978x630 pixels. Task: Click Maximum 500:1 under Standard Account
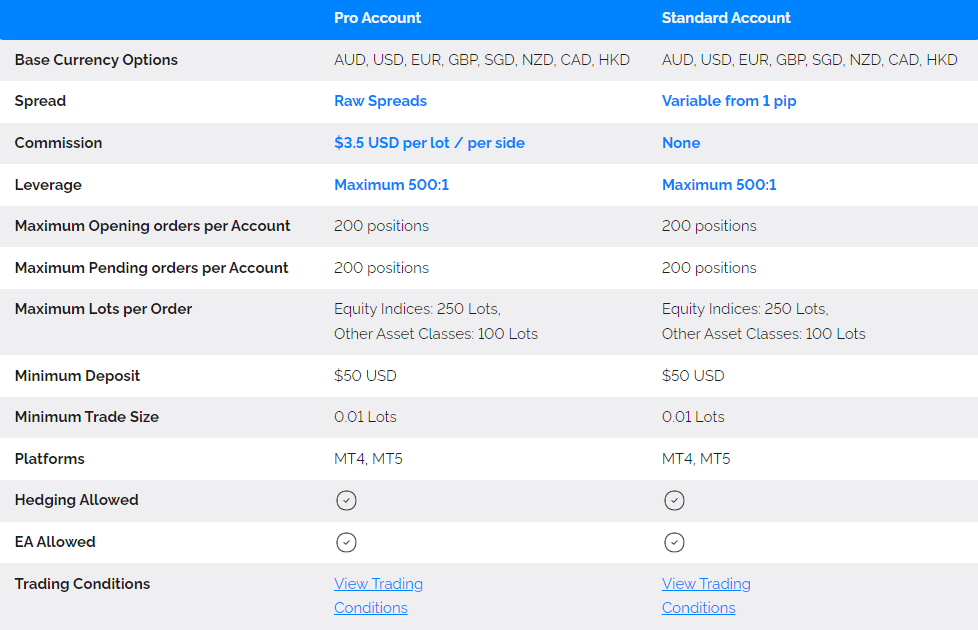click(719, 185)
